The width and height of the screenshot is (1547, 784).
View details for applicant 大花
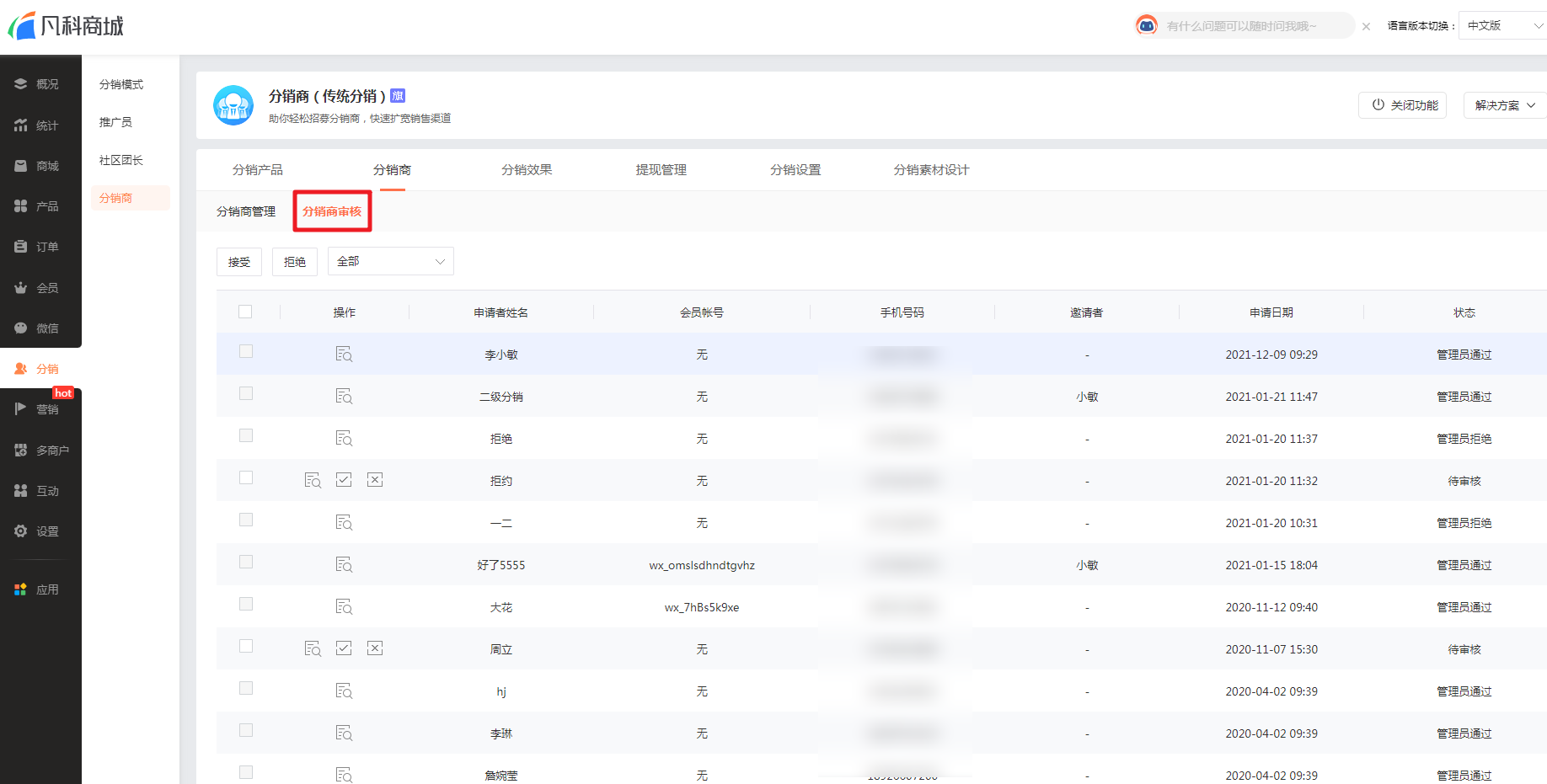344,606
